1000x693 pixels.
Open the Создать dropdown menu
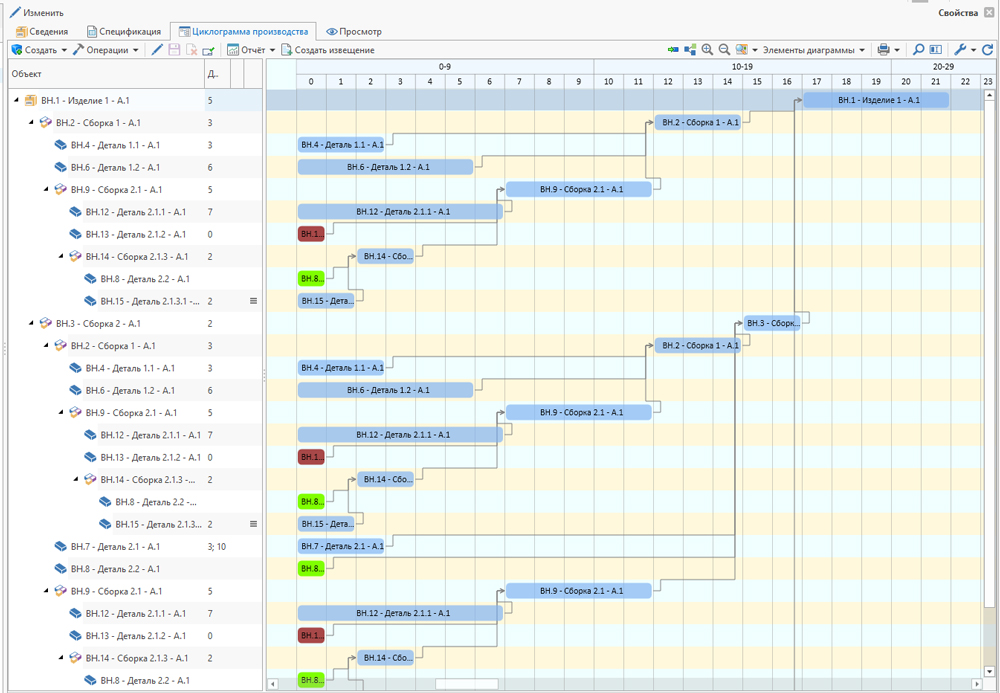pyautogui.click(x=40, y=50)
